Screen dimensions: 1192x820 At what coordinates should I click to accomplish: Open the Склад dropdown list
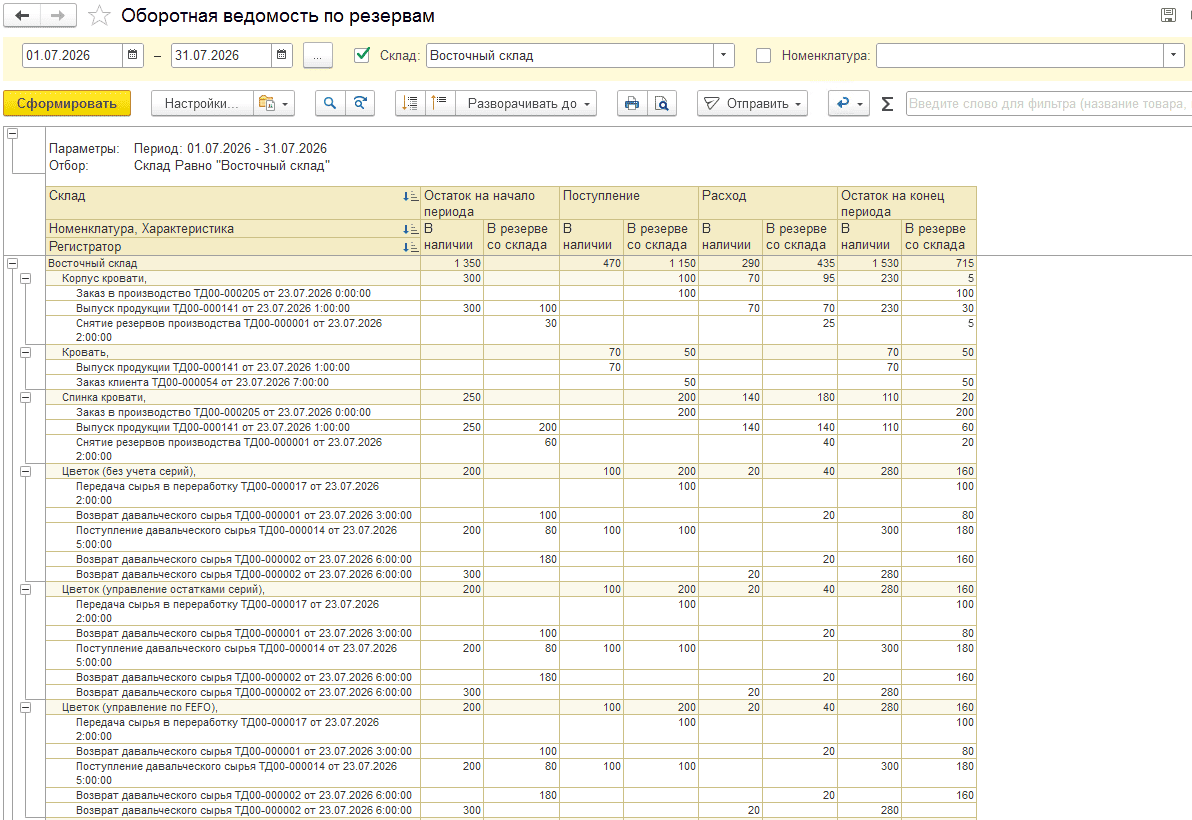(723, 55)
